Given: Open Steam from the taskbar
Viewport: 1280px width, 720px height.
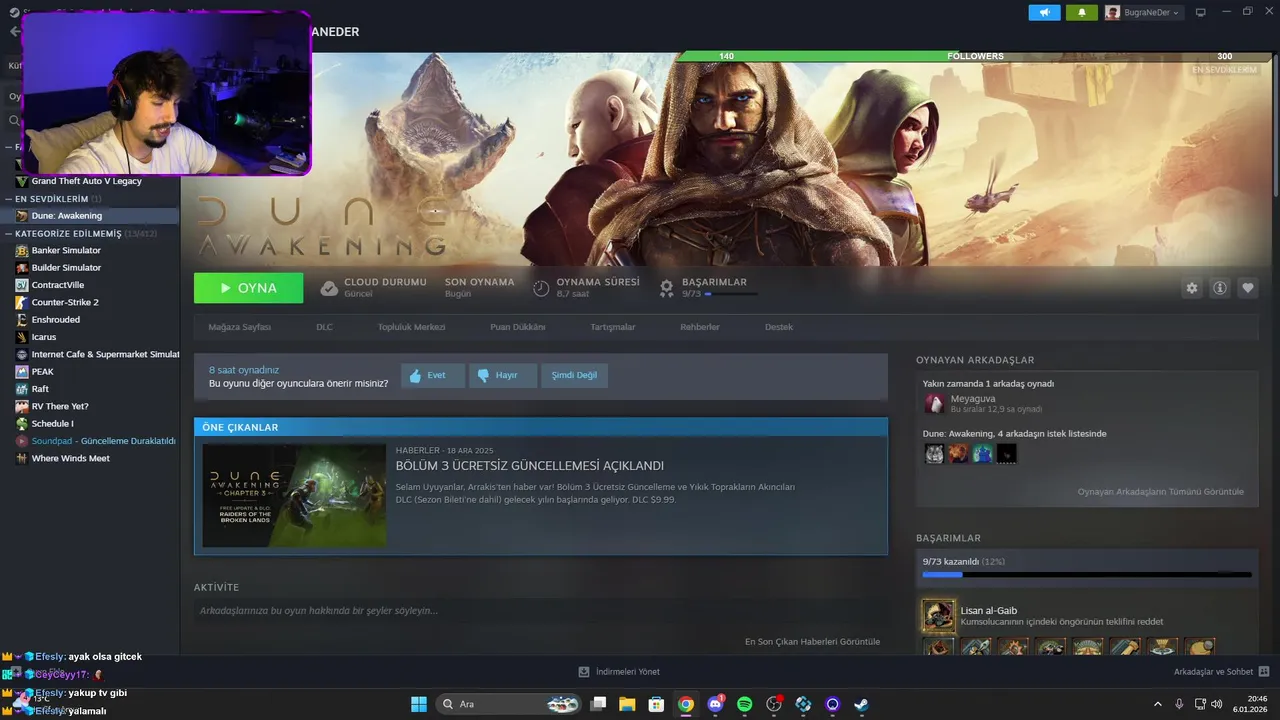Looking at the screenshot, I should (x=861, y=704).
